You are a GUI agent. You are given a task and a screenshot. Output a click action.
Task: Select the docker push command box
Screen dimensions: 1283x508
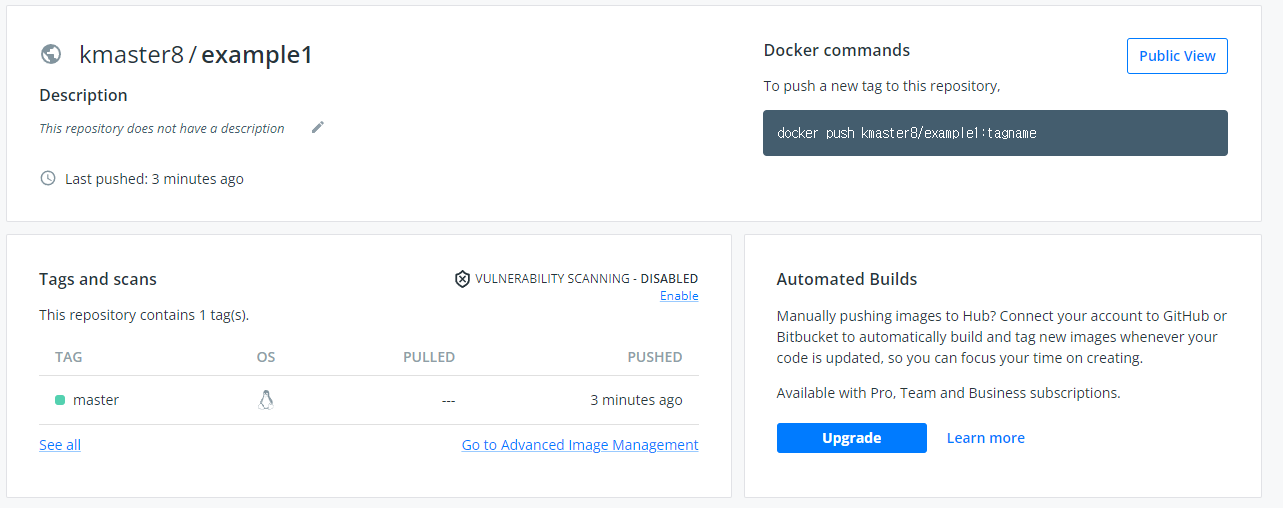coord(995,133)
